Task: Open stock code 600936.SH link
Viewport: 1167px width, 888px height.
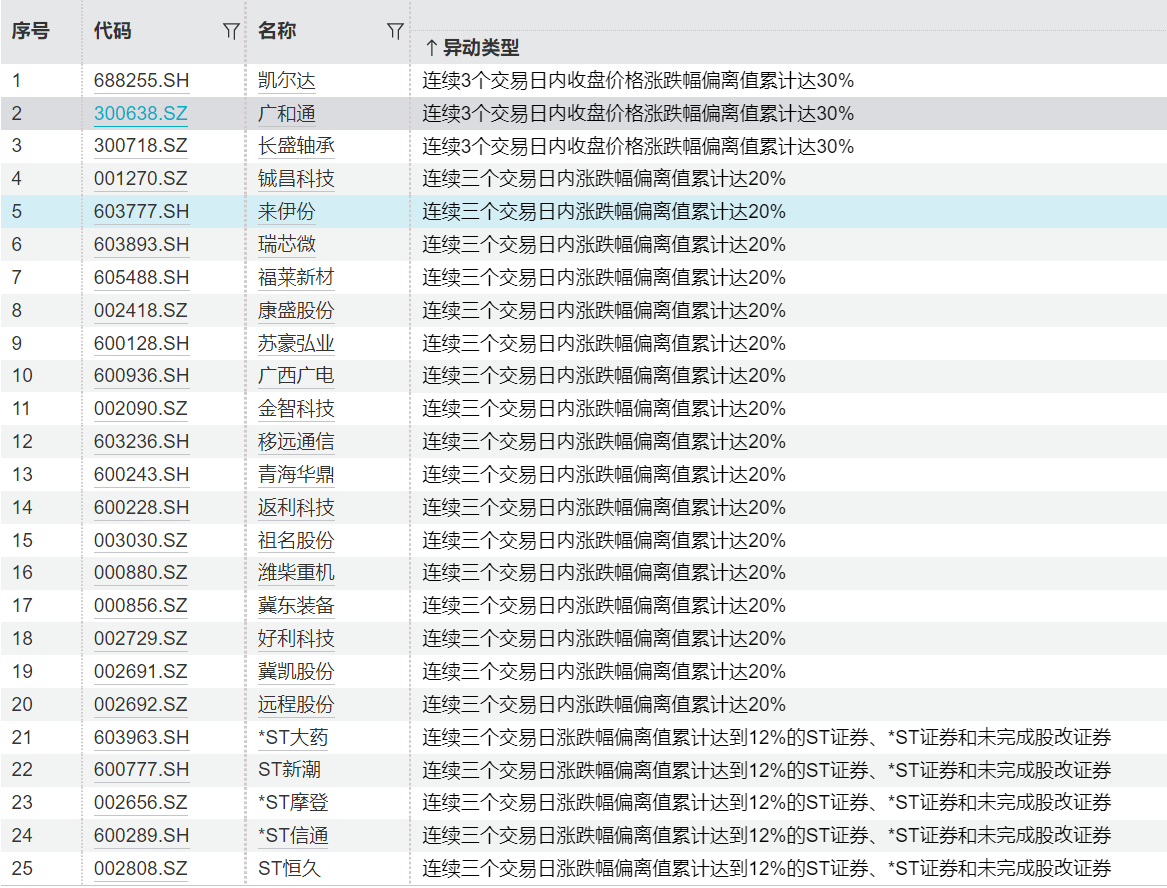Action: click(141, 375)
